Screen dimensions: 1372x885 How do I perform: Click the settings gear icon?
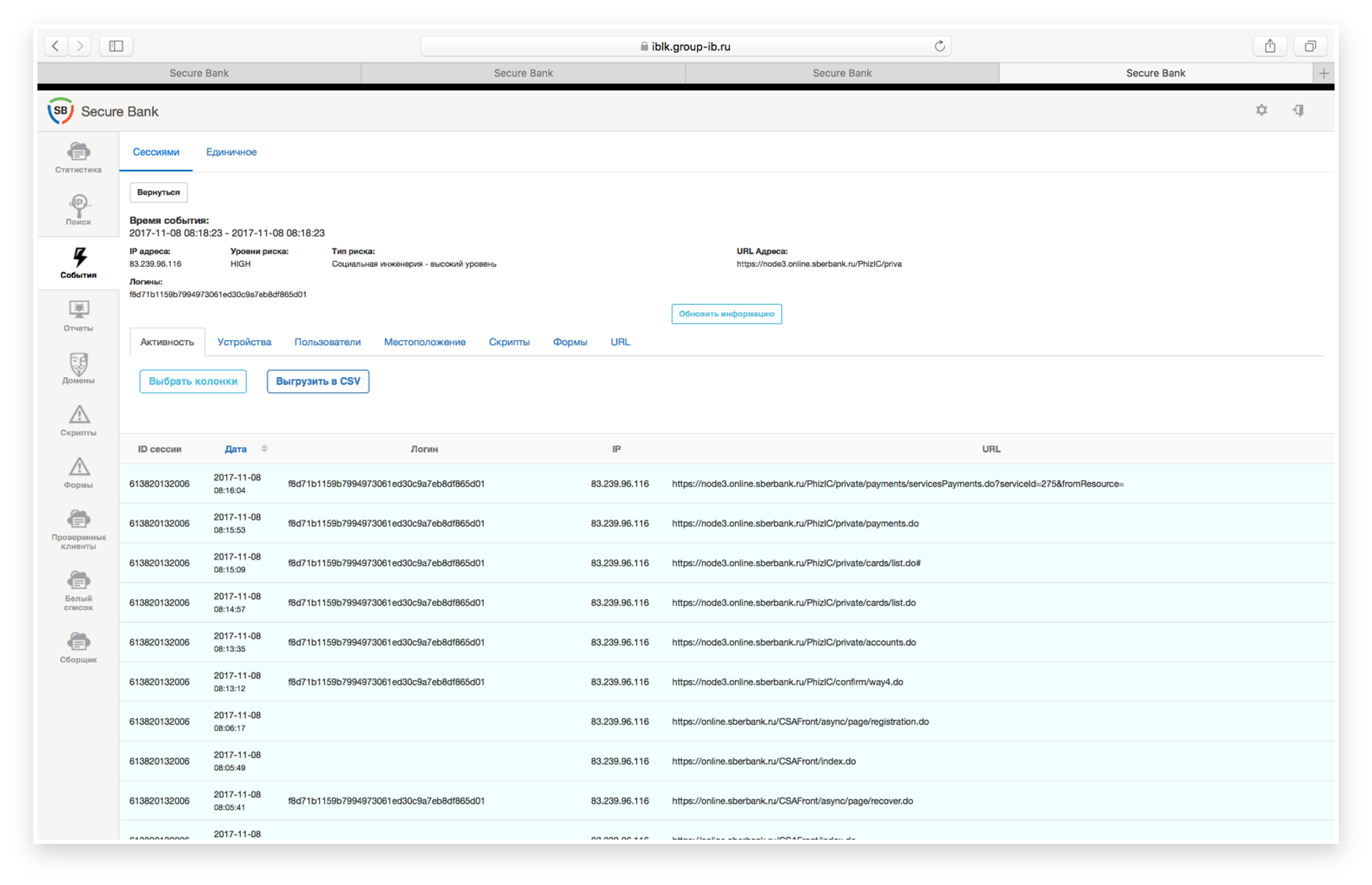point(1261,110)
